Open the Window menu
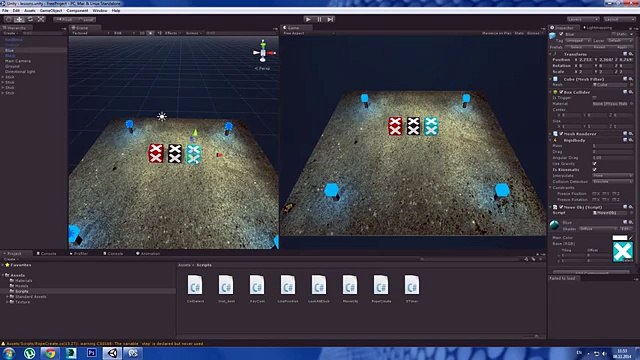Image resolution: width=640 pixels, height=360 pixels. click(x=100, y=11)
